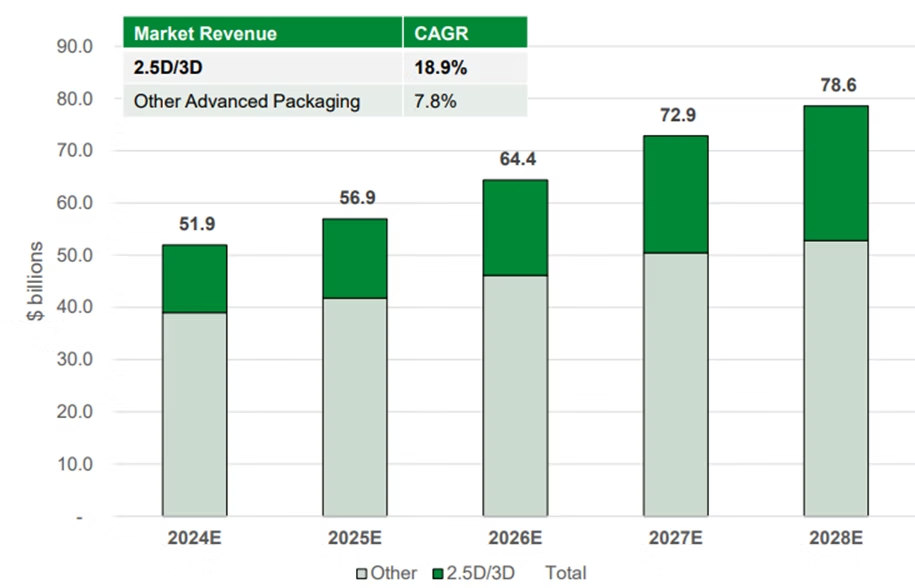This screenshot has height=588, width=915.
Task: Click the 2026E dark green bar segment
Action: coord(515,228)
